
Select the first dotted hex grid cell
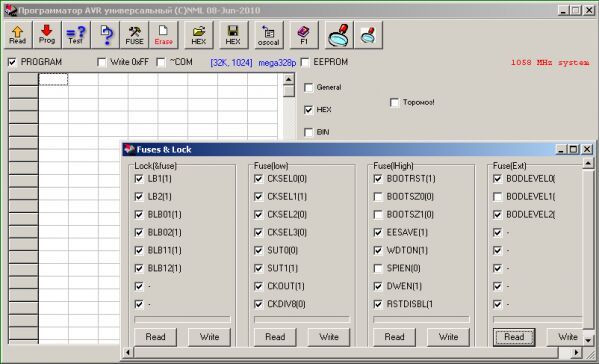click(x=53, y=79)
